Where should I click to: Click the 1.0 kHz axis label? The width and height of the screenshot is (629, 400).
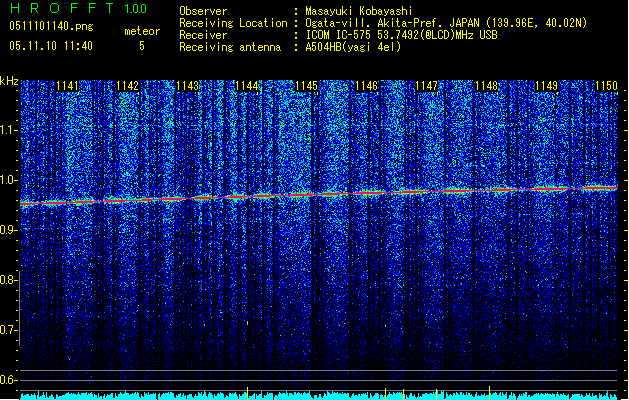click(9, 181)
